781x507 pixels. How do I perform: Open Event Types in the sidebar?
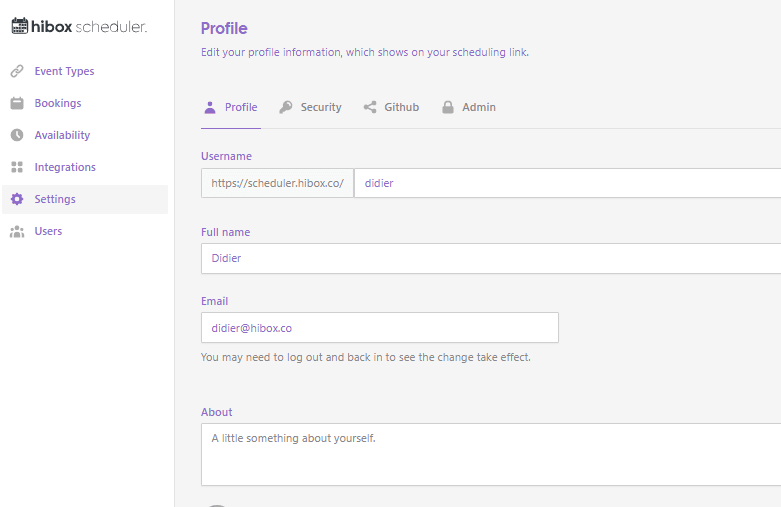tap(64, 71)
